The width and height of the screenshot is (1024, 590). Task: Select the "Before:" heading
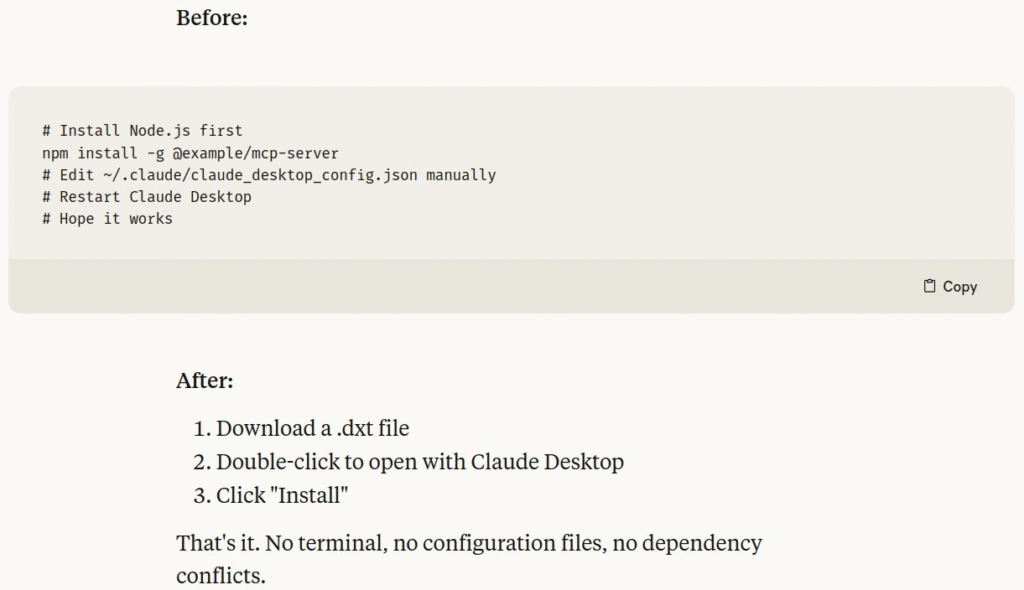click(x=212, y=18)
